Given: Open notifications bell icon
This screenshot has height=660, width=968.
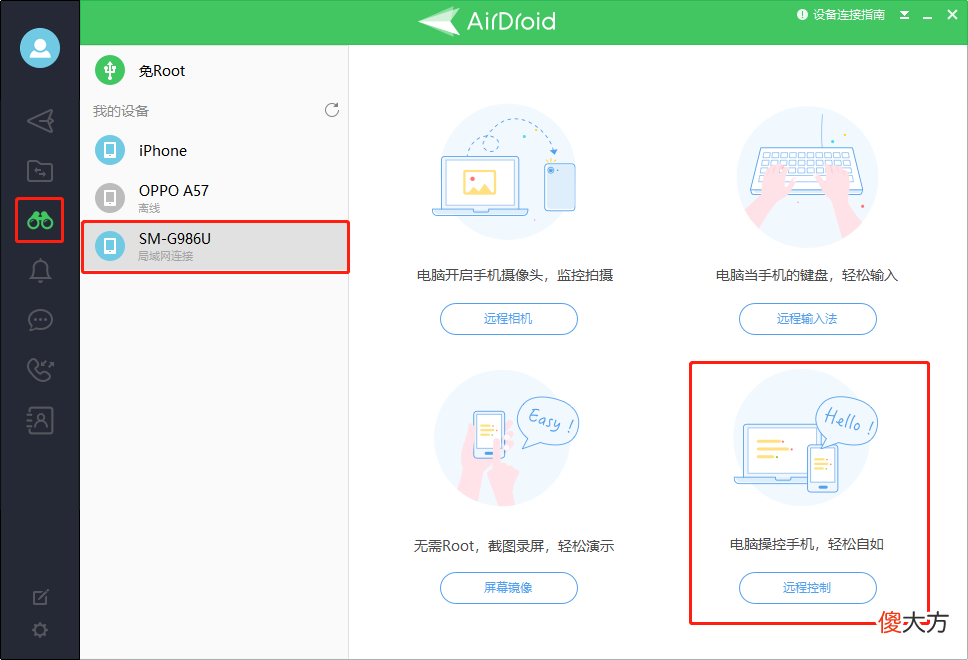Looking at the screenshot, I should 40,270.
